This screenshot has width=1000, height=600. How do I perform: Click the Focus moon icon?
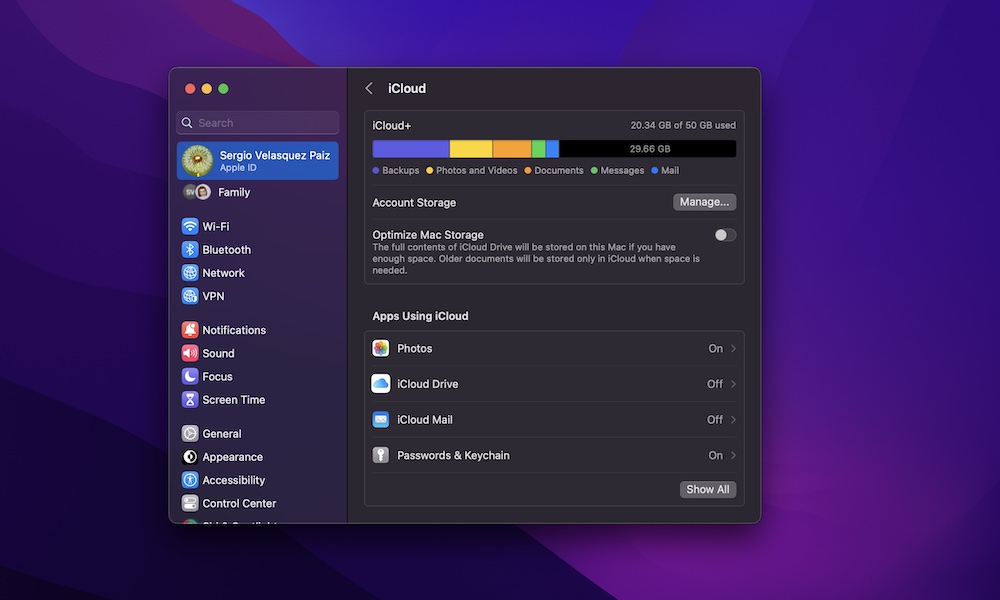(x=189, y=376)
